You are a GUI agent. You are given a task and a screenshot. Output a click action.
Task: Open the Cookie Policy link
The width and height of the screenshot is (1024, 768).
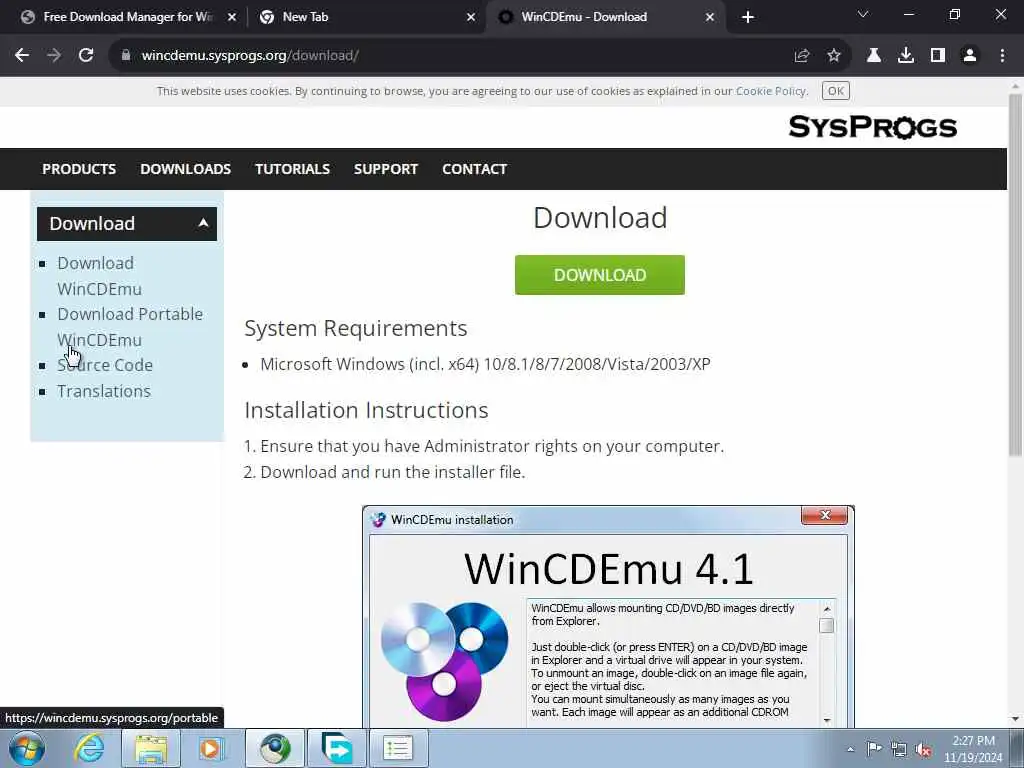coord(771,91)
